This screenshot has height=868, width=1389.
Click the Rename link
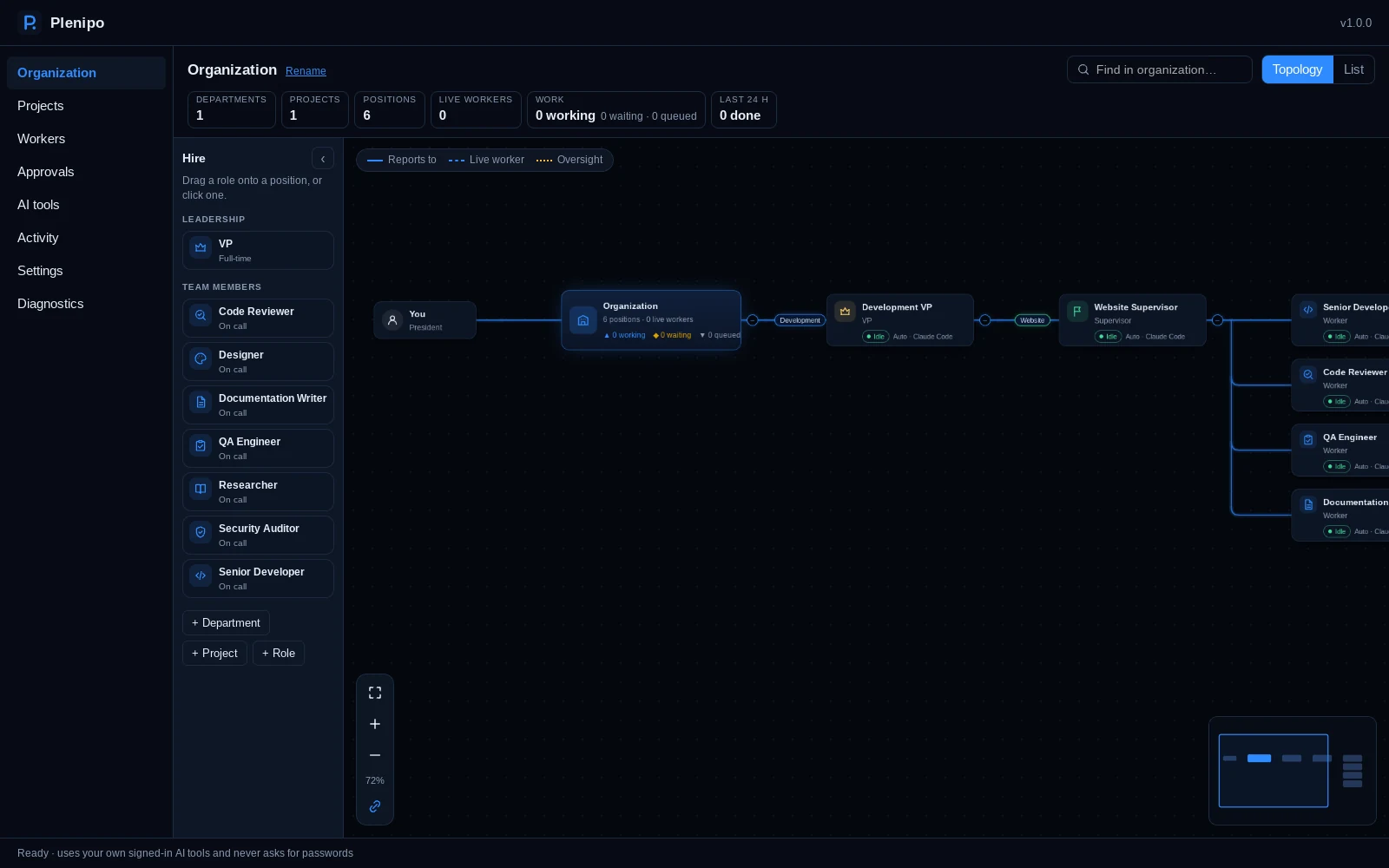pyautogui.click(x=306, y=71)
